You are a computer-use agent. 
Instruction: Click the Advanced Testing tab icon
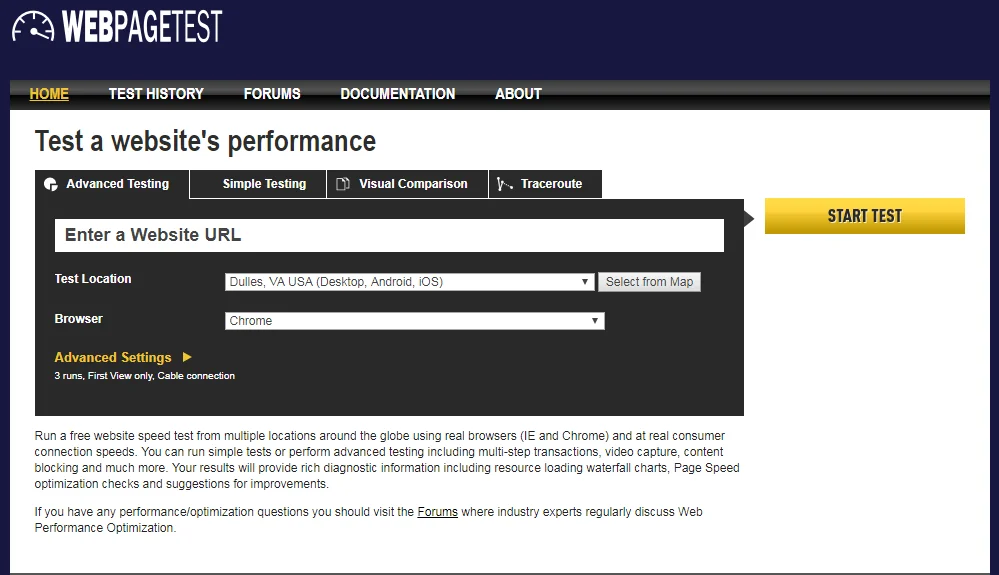(x=51, y=185)
